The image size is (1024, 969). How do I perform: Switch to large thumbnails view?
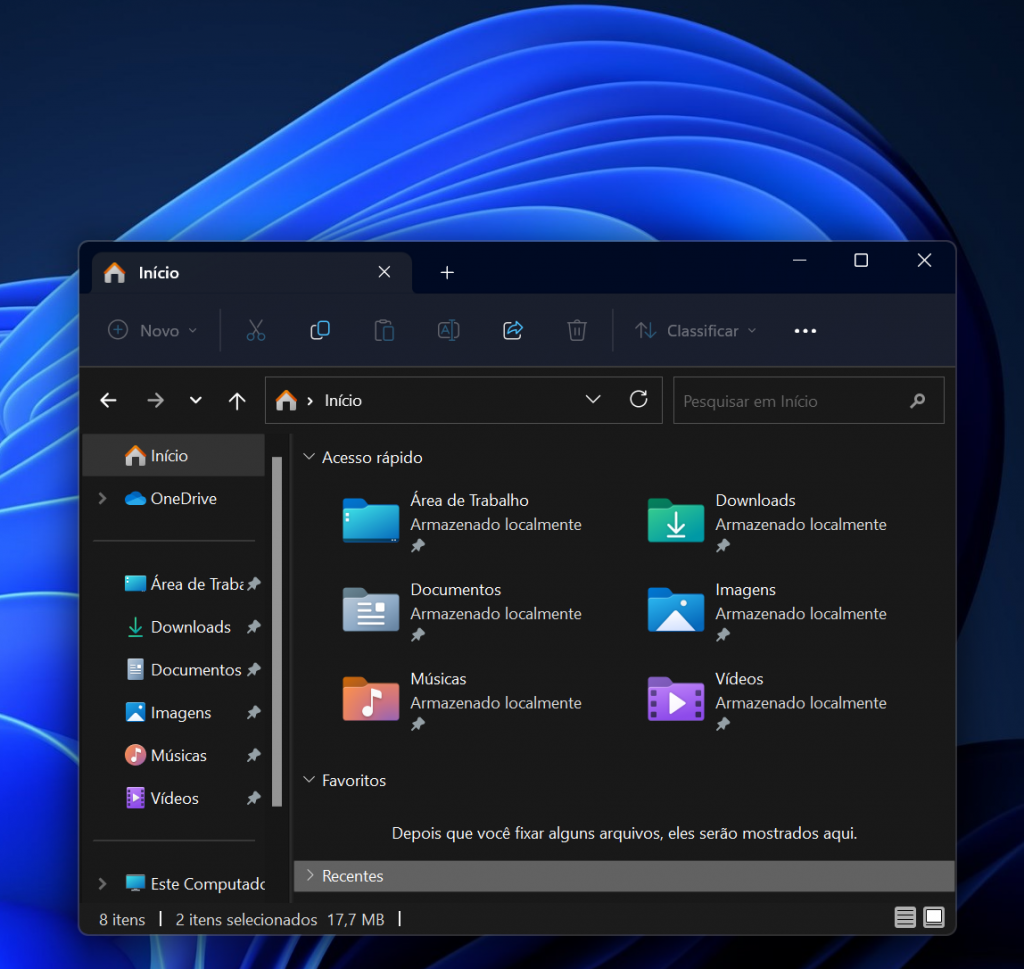coord(934,917)
